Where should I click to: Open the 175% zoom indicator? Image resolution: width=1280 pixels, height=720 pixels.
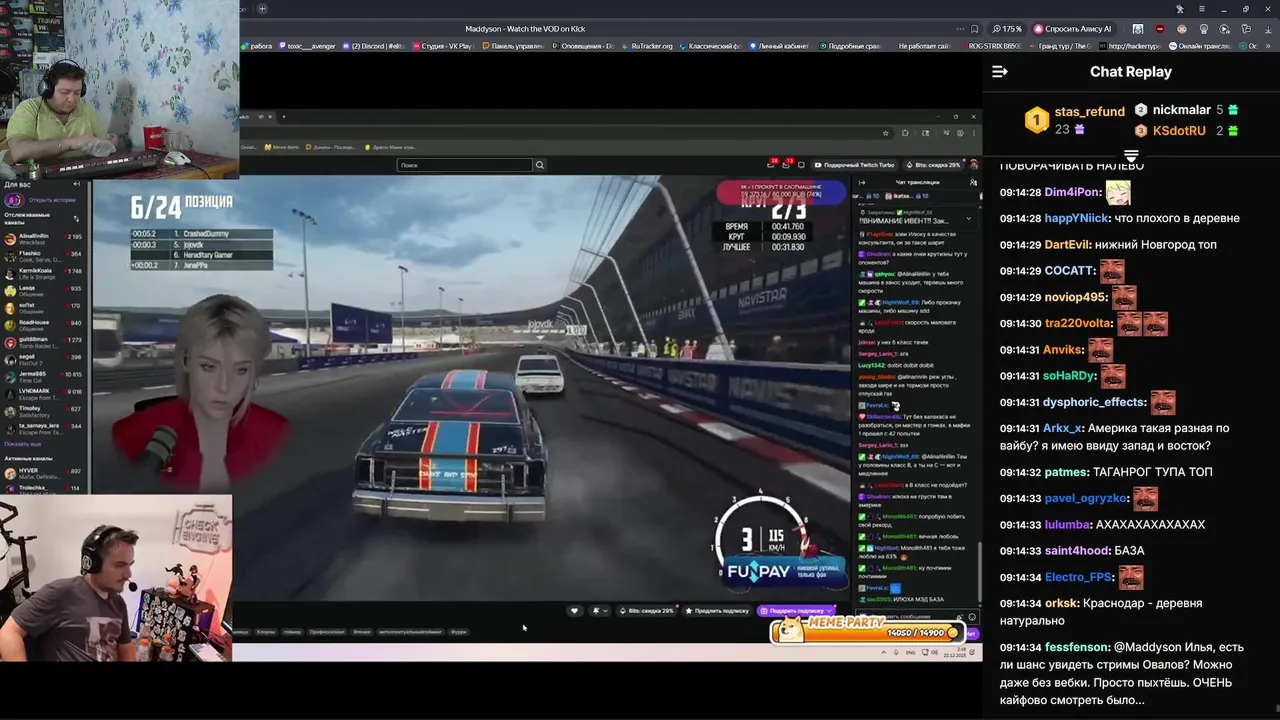(1007, 29)
